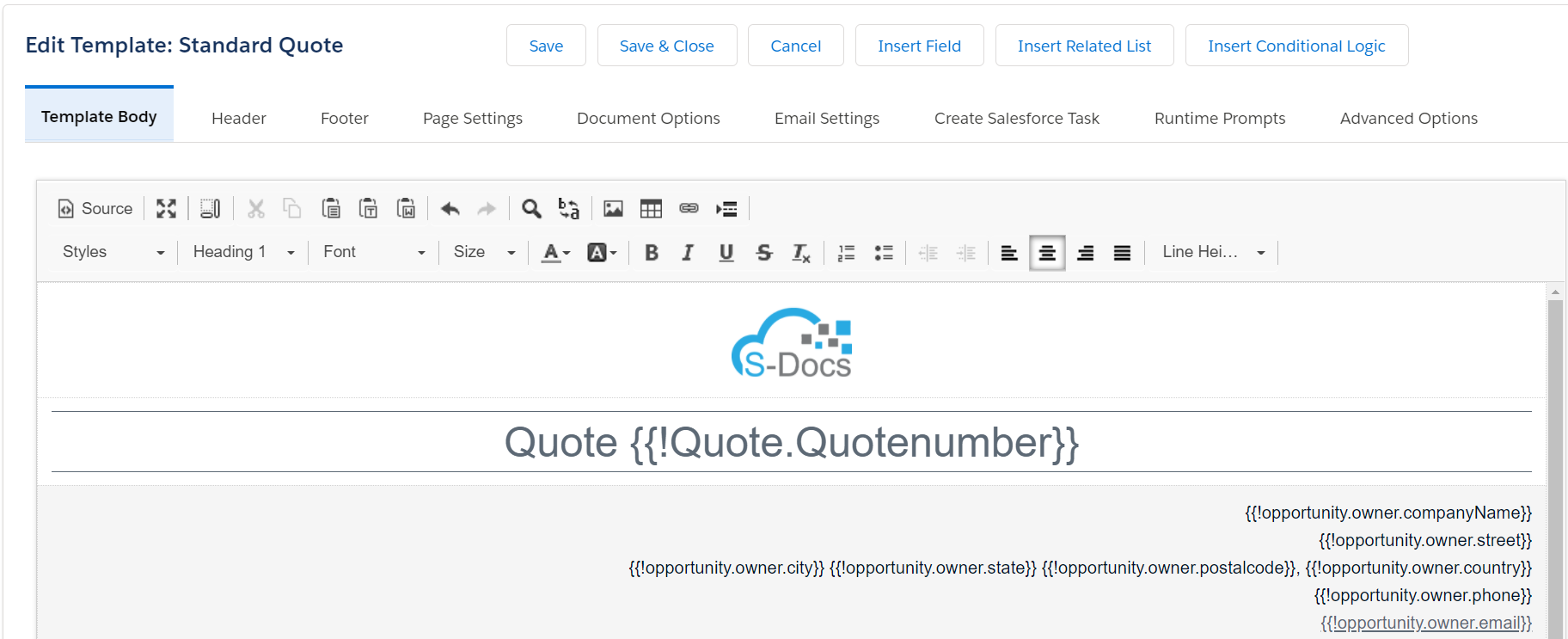
Task: Open the Document Options tab
Action: tap(648, 118)
